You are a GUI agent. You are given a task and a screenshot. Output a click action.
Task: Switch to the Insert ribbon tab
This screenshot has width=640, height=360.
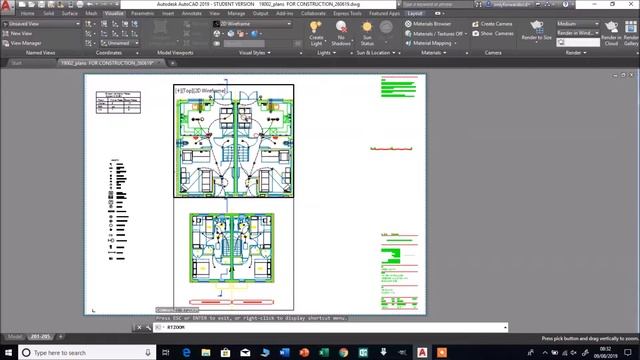pos(168,13)
